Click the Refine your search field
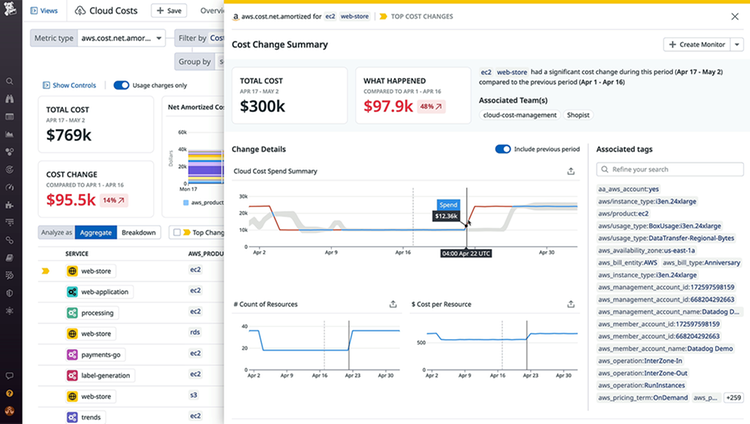The height and width of the screenshot is (424, 750). click(x=670, y=169)
